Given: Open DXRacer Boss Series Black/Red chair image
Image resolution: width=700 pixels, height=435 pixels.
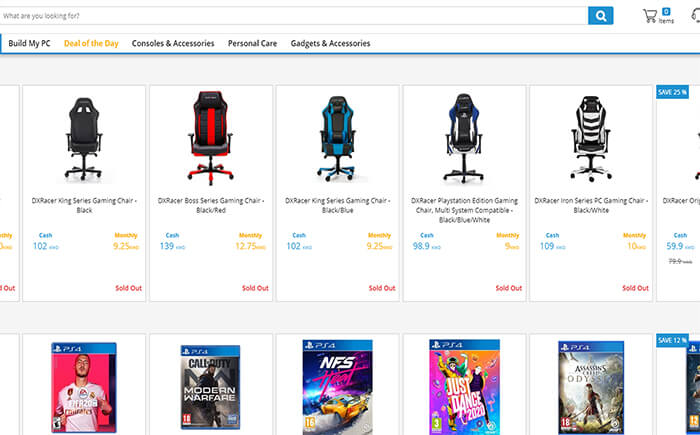Looking at the screenshot, I should pos(211,138).
